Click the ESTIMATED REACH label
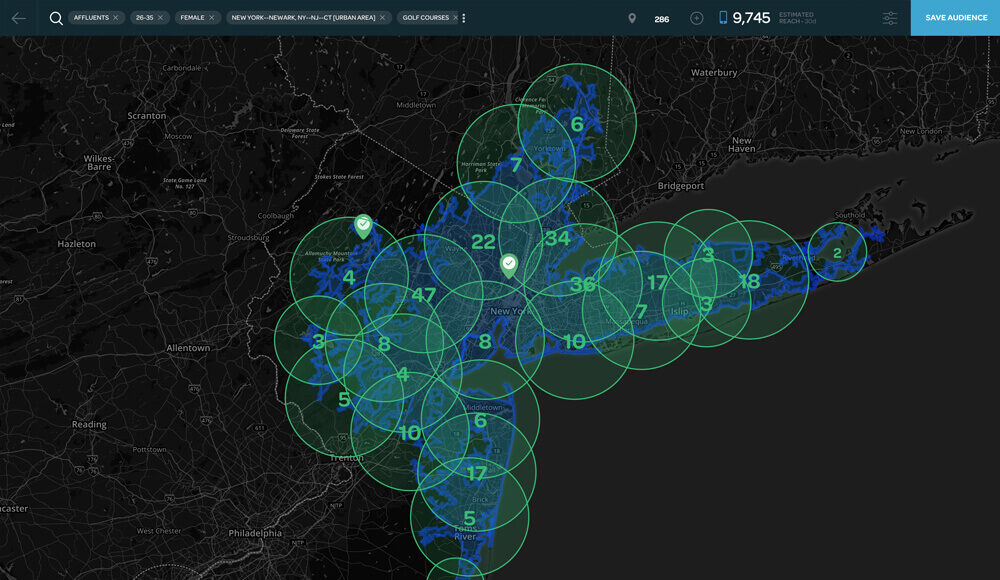 [797, 18]
